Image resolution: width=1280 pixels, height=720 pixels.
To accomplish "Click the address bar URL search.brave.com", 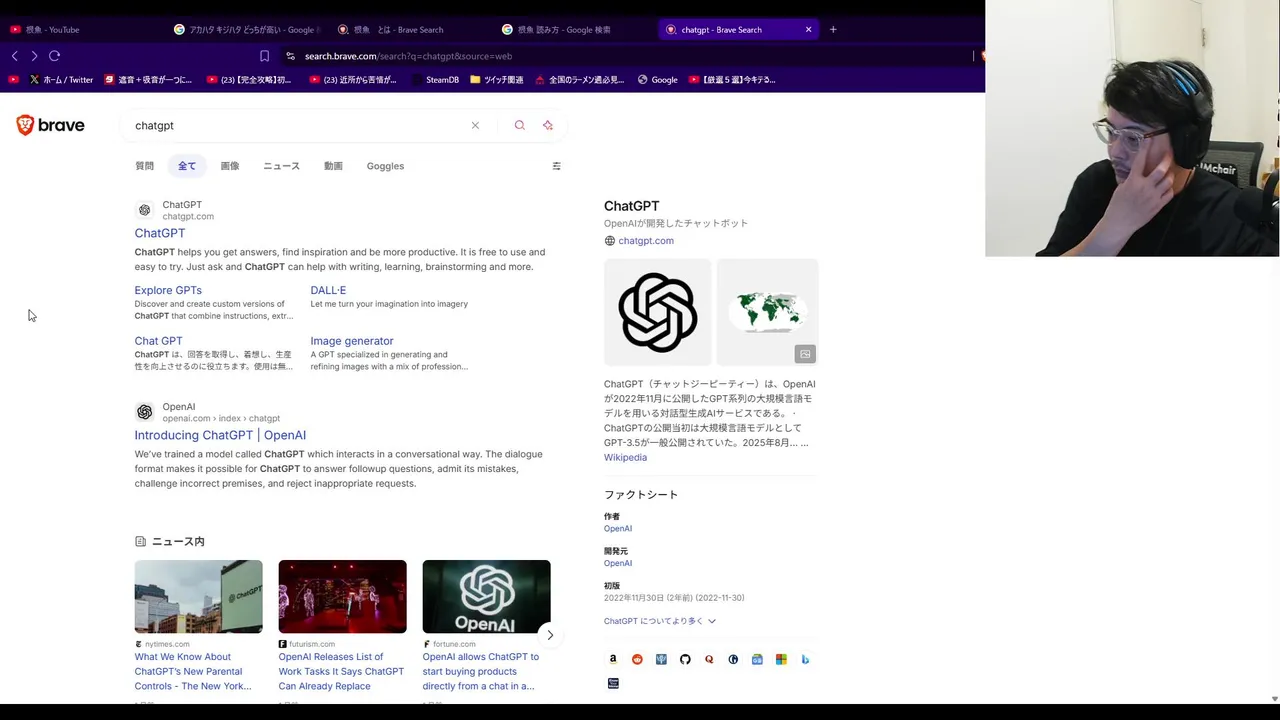I will [x=408, y=56].
